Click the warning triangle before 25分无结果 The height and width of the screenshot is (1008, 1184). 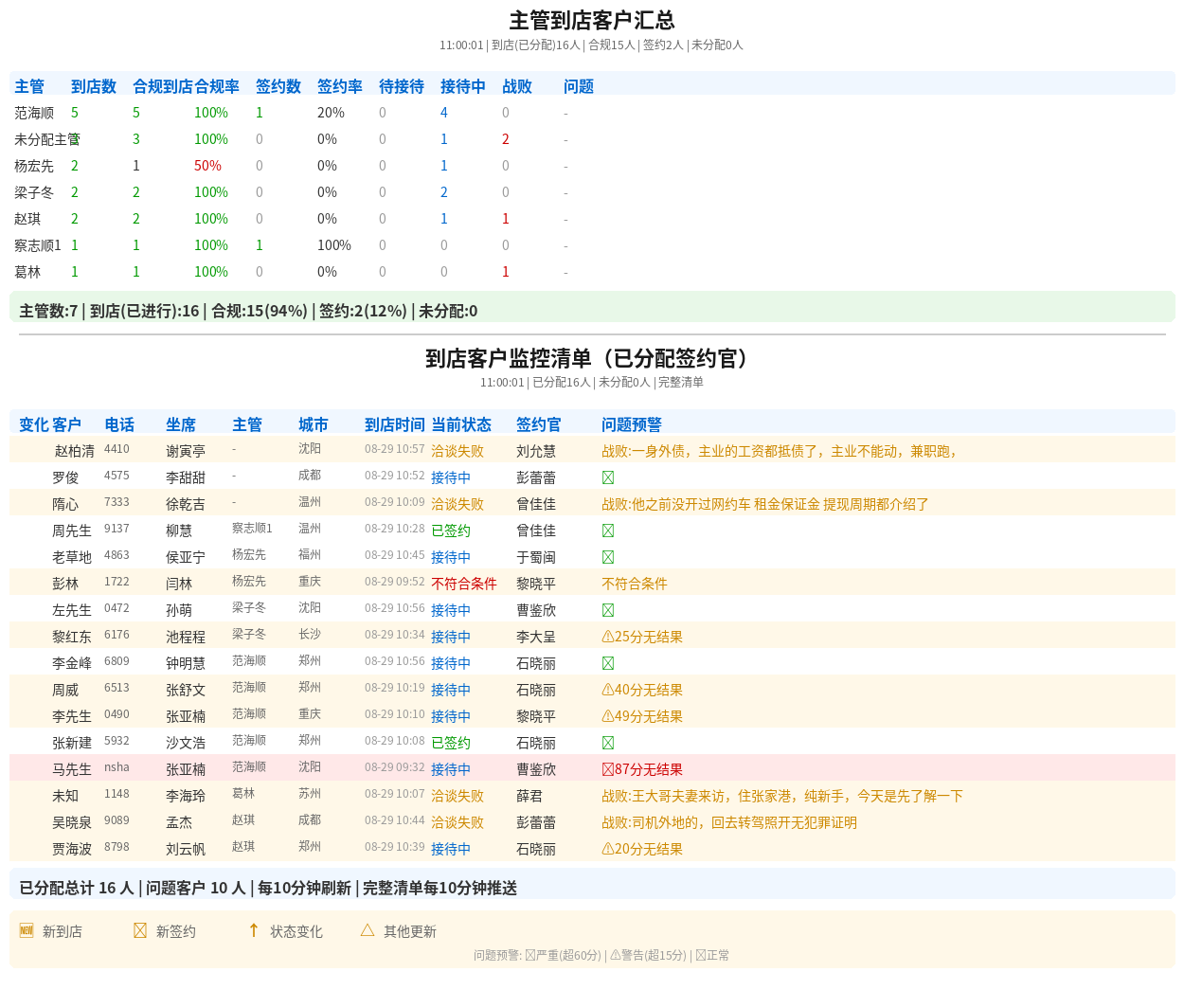[608, 637]
